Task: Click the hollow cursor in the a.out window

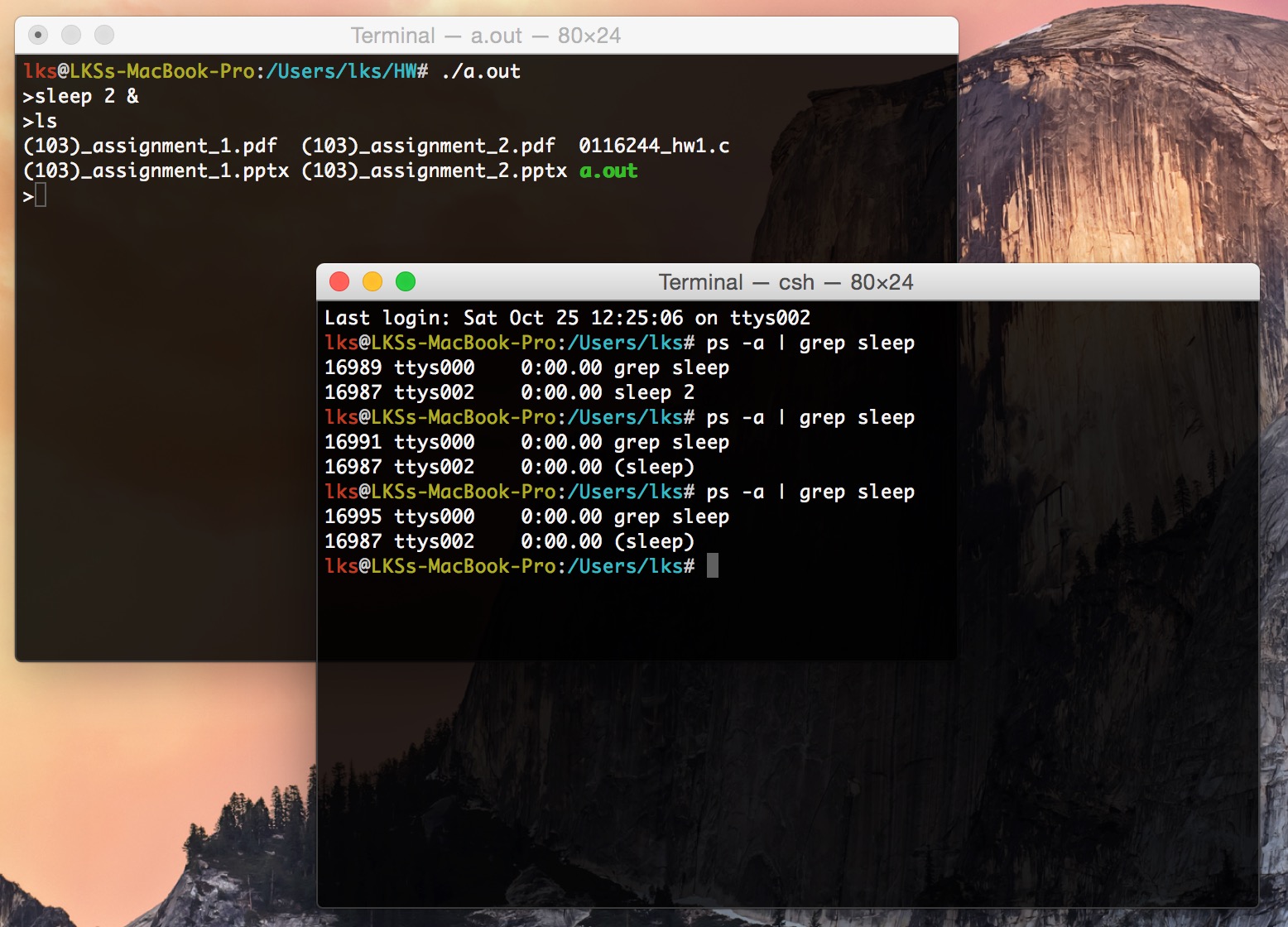Action: click(41, 195)
